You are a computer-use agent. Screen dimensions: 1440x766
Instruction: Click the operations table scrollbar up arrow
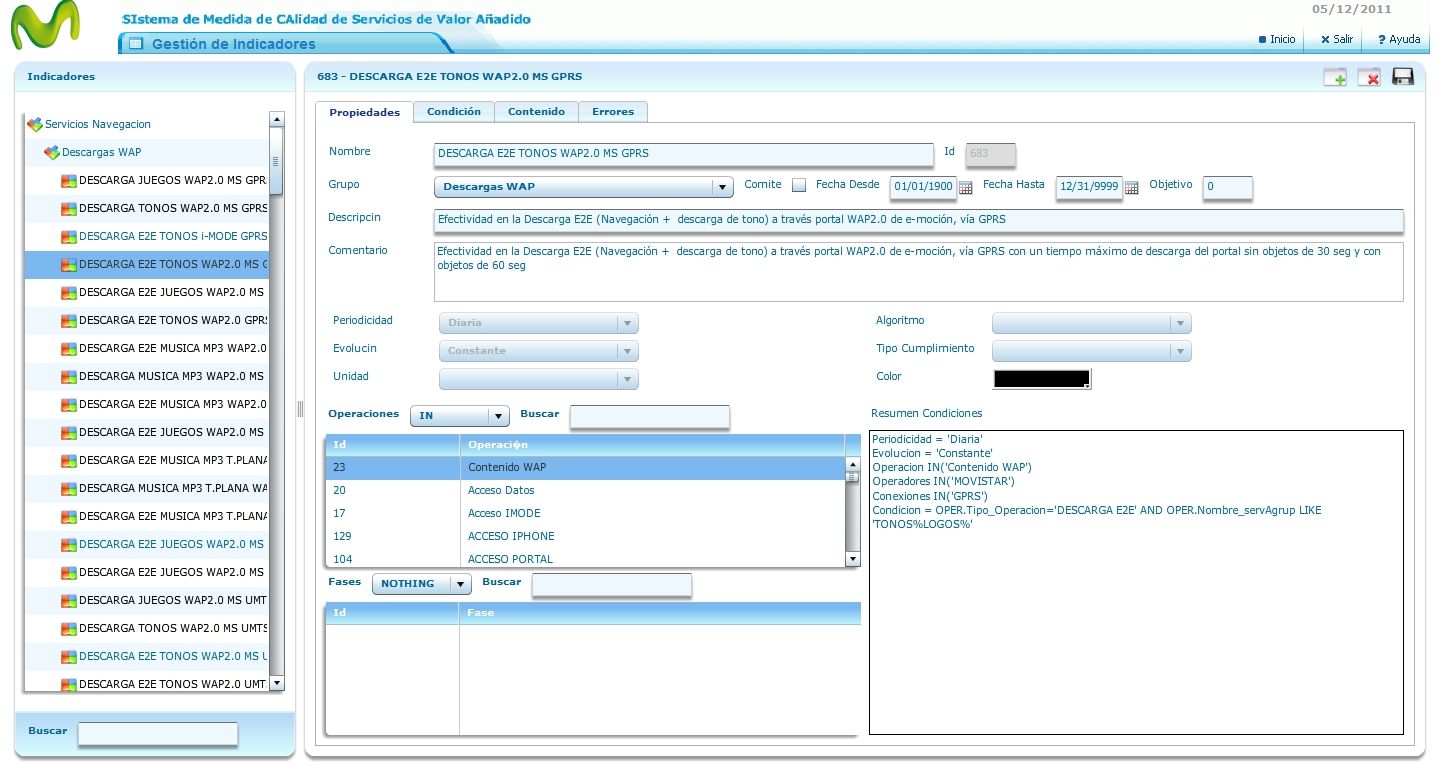click(x=853, y=464)
